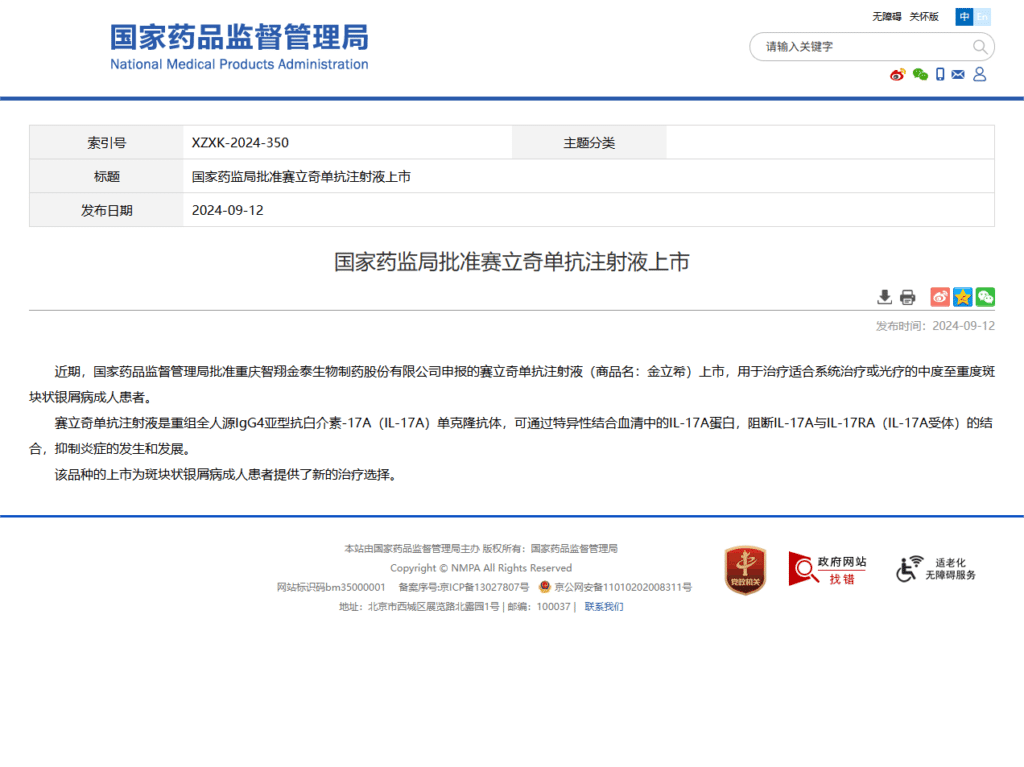Share article to WeChat via green icon
This screenshot has height=767, width=1024.
(986, 297)
